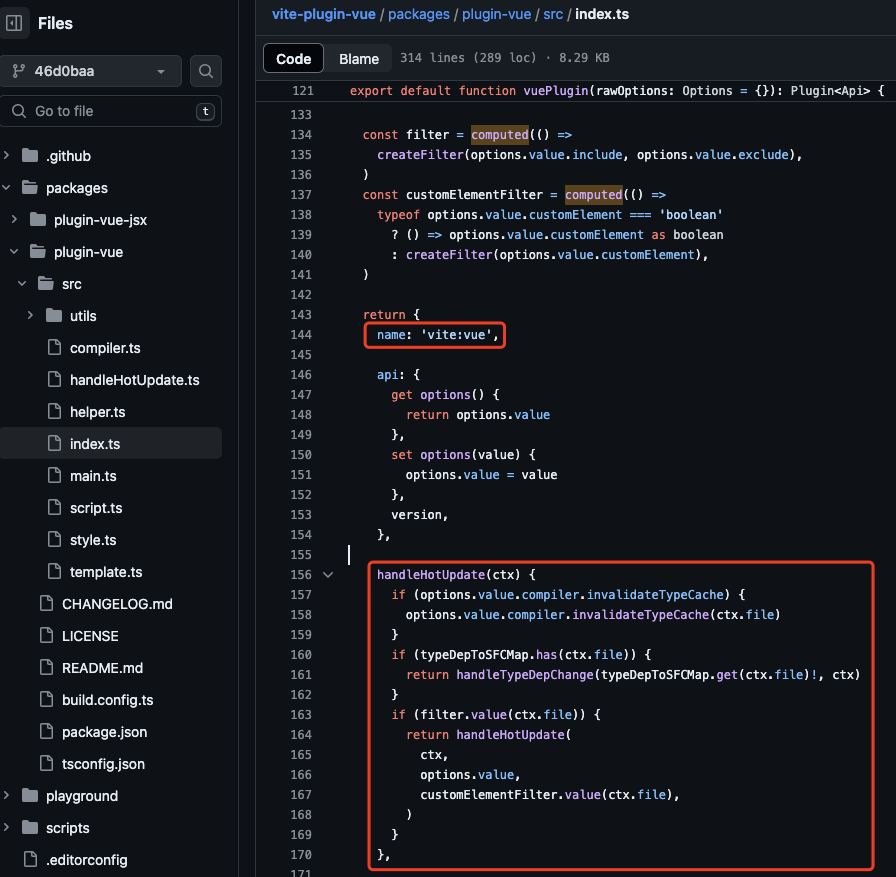
Task: Open LICENSE in file tree
Action: click(90, 636)
